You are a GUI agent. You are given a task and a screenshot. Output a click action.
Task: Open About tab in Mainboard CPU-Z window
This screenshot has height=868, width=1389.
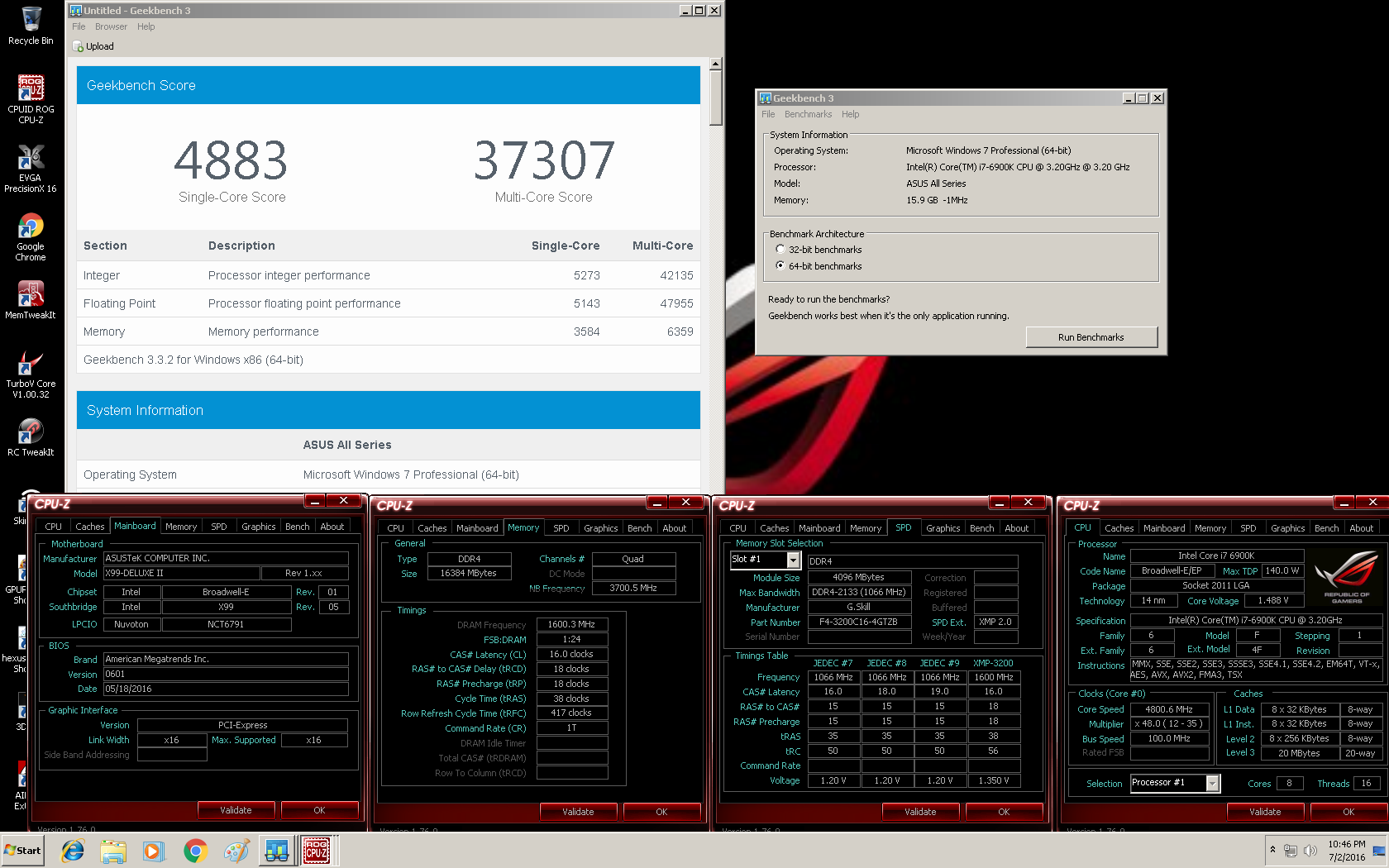(x=332, y=527)
